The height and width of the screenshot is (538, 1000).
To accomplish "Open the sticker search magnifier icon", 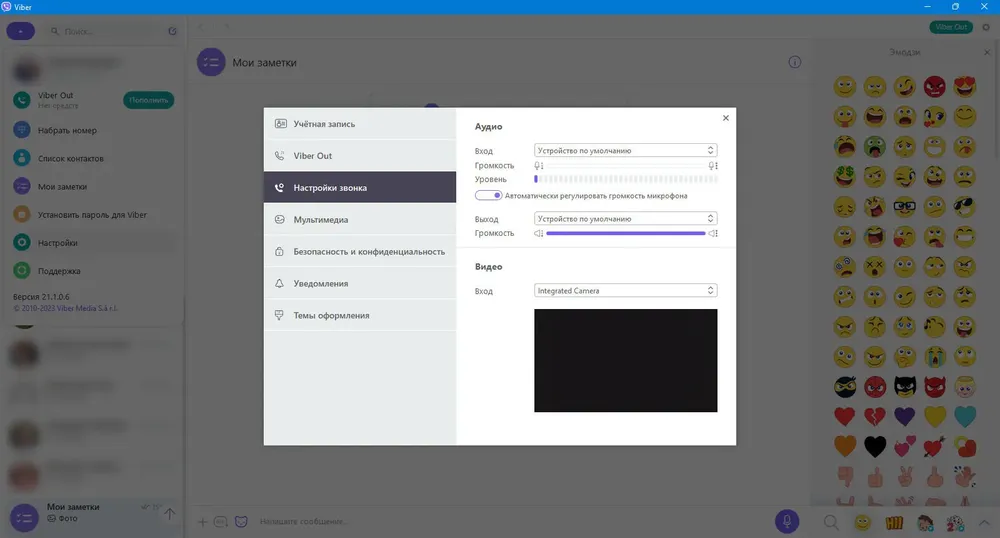I will (831, 523).
